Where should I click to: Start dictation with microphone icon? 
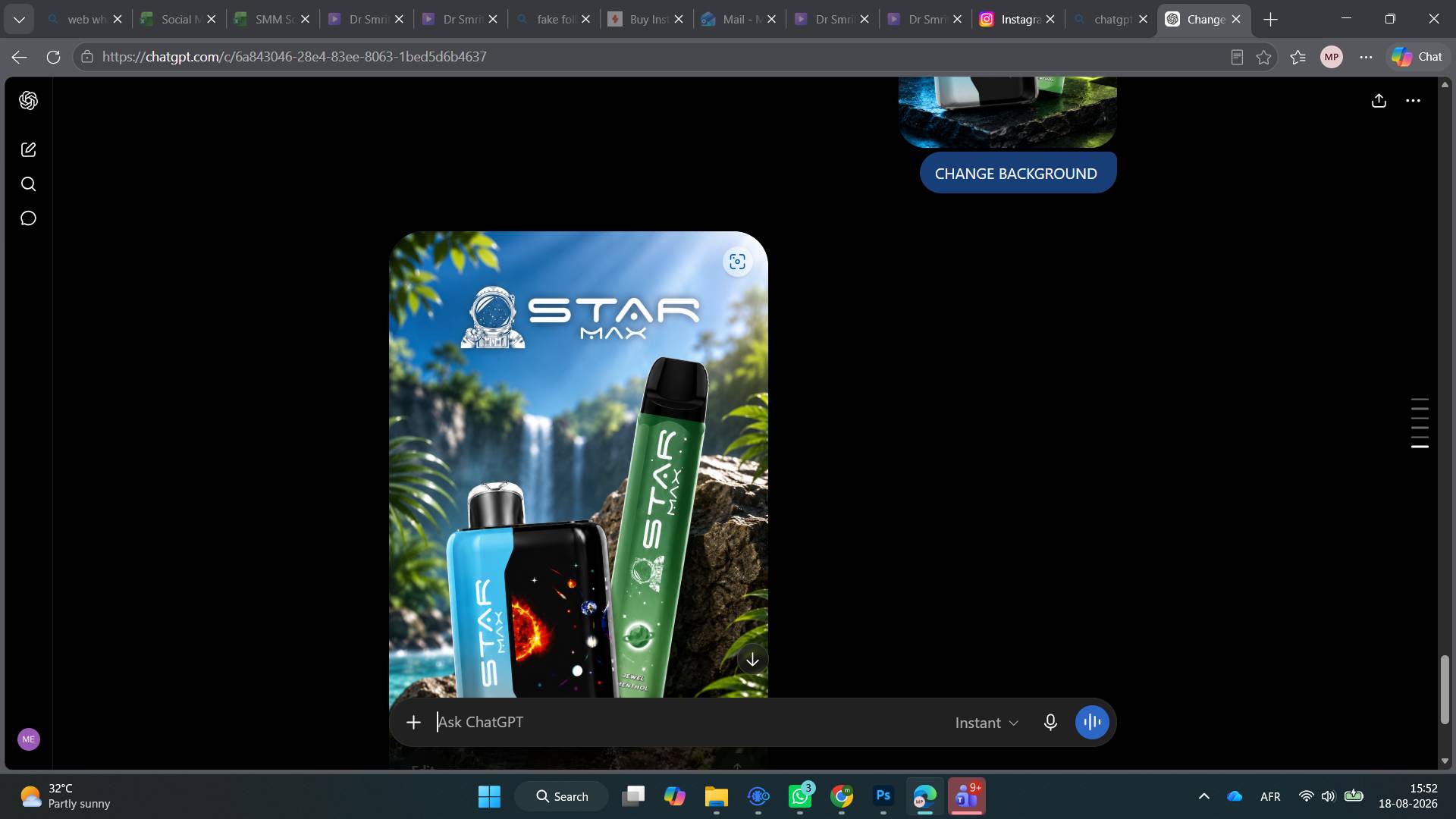coord(1050,722)
